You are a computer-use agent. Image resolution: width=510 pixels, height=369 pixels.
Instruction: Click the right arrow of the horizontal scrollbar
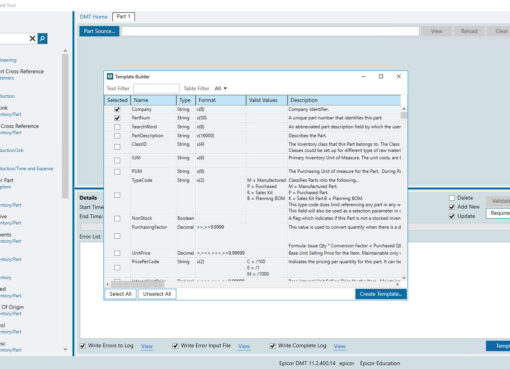[x=397, y=284]
